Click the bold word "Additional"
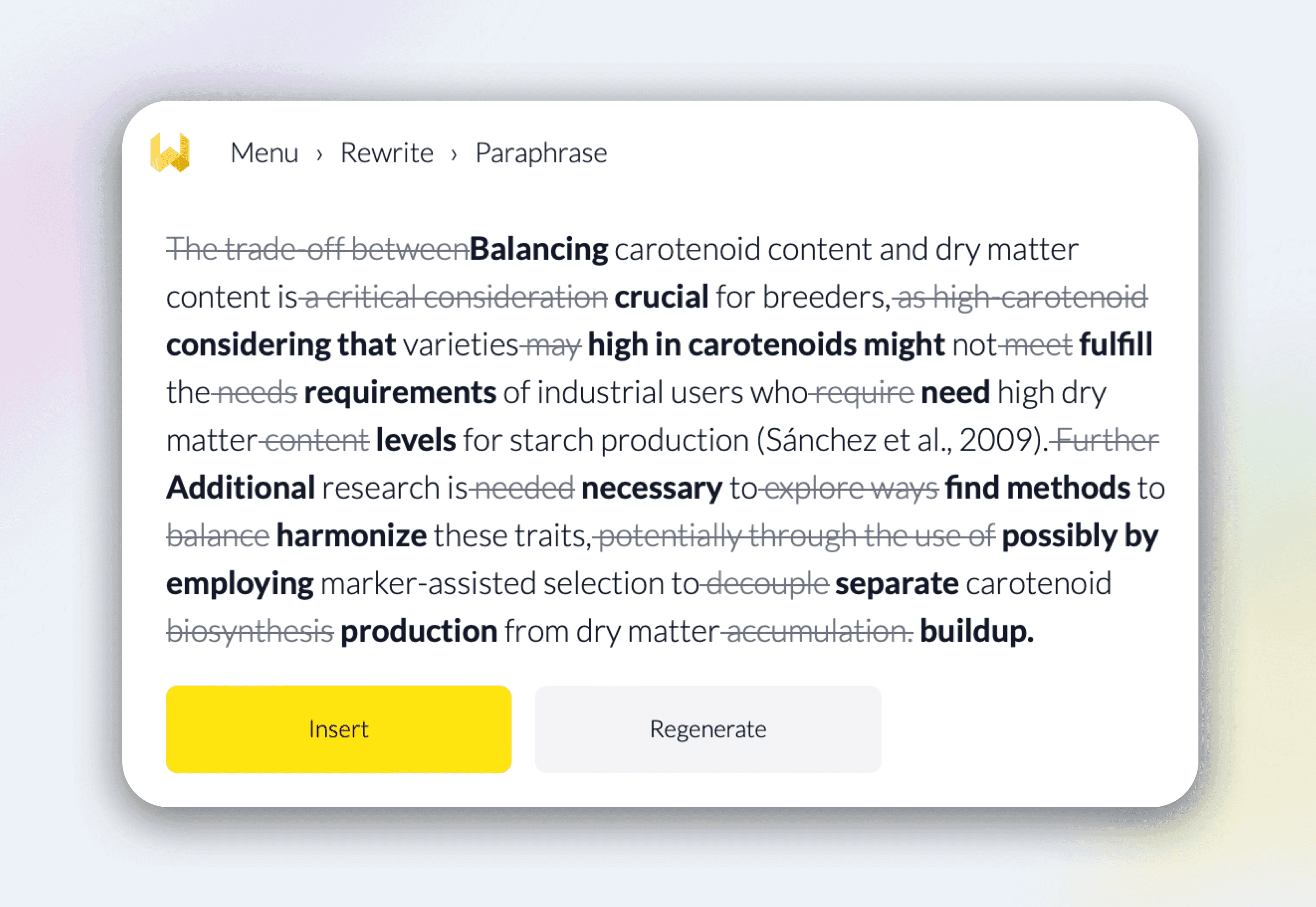The width and height of the screenshot is (1316, 907). tap(241, 488)
